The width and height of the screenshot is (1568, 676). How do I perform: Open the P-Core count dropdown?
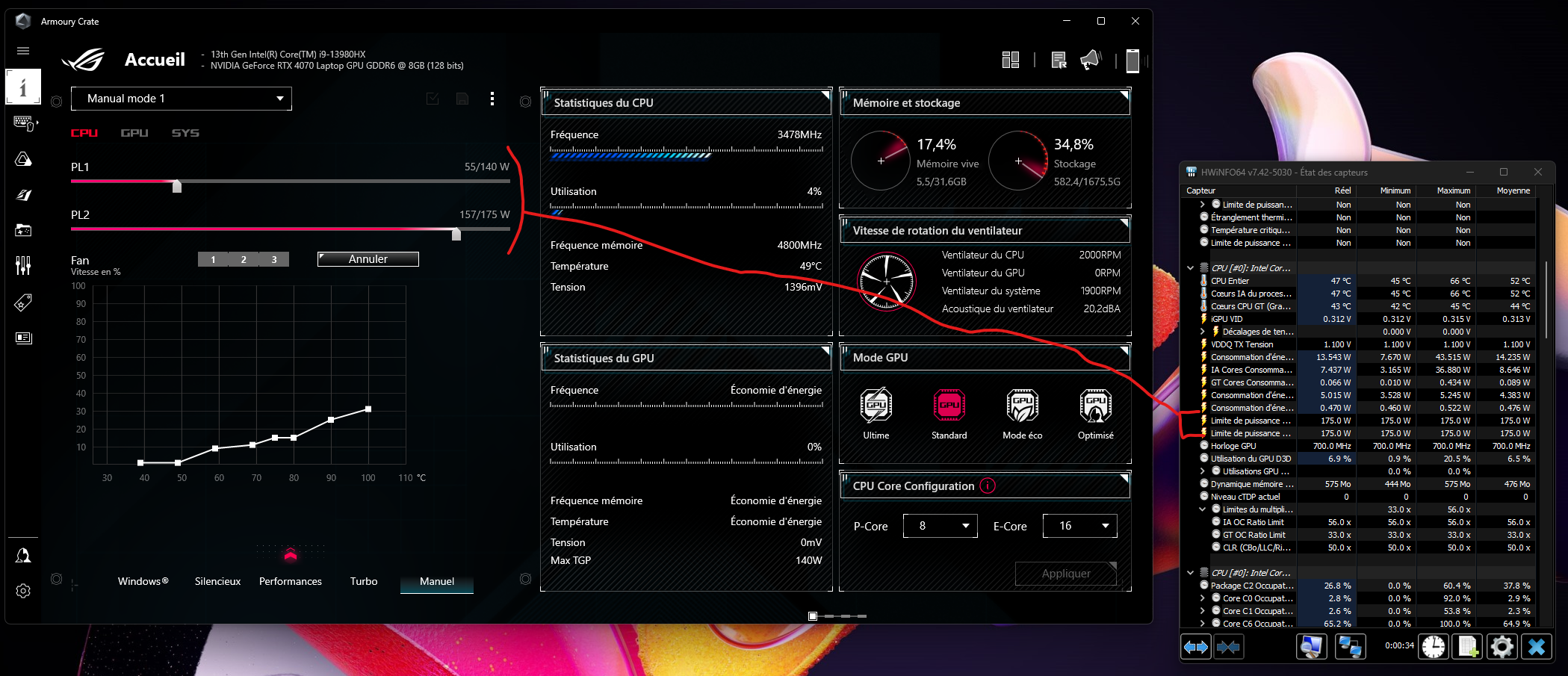(x=940, y=526)
